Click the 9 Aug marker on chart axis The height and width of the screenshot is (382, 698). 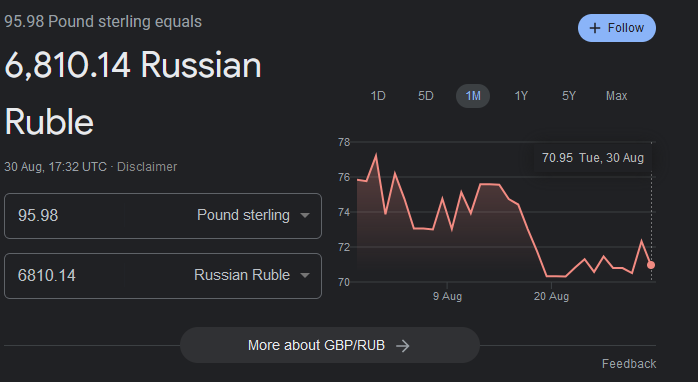pos(447,296)
